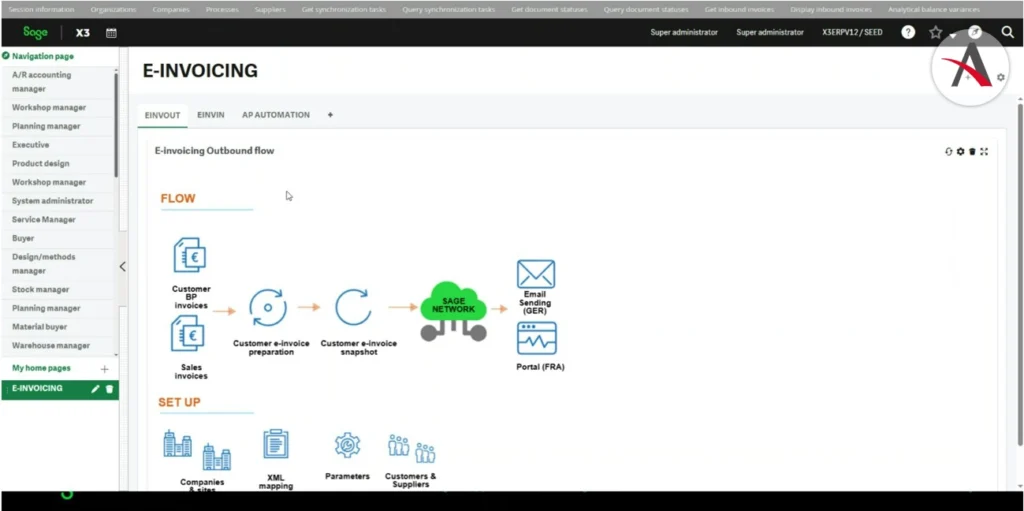Screen dimensions: 1024x511
Task: Open the Customer e-invoice snapshot icon
Action: (x=353, y=307)
